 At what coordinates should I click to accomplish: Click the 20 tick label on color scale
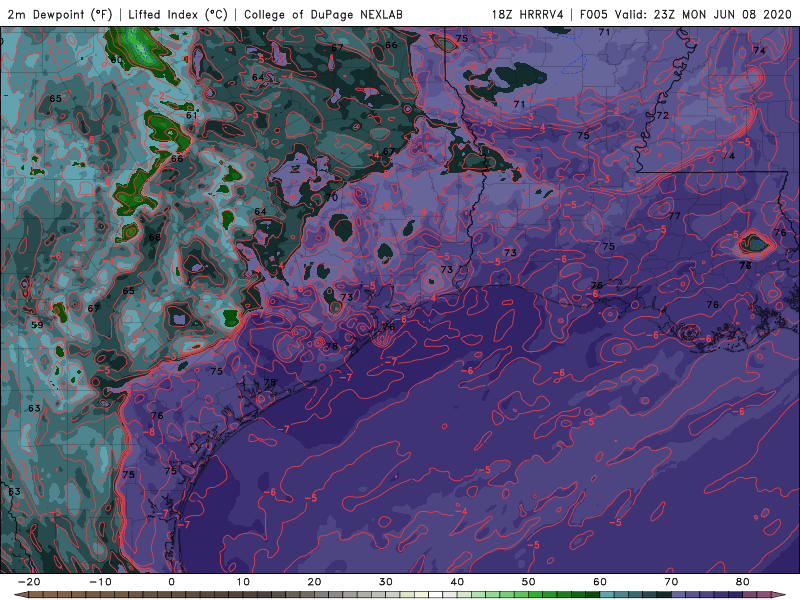point(314,582)
